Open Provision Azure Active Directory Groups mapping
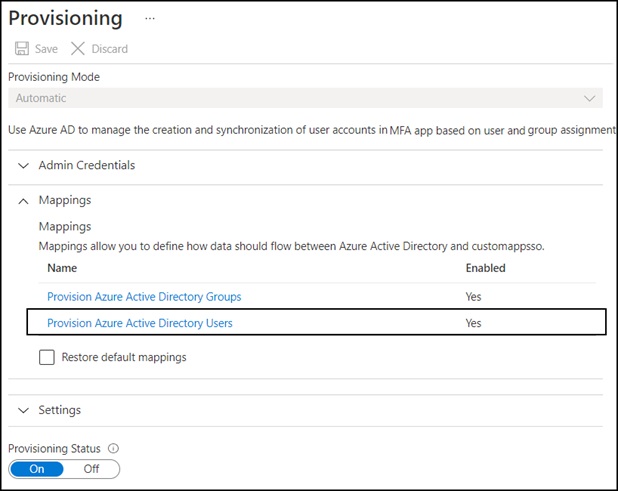 click(x=144, y=296)
